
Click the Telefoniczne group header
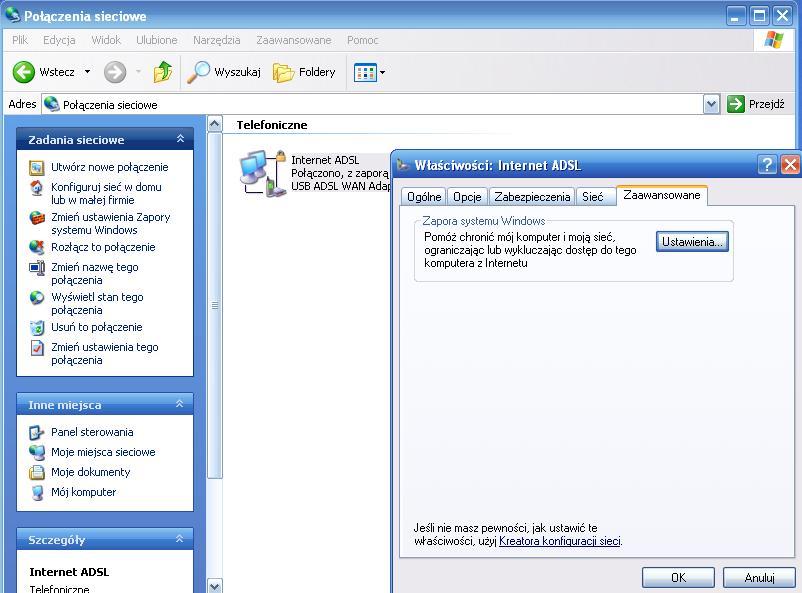[x=272, y=125]
